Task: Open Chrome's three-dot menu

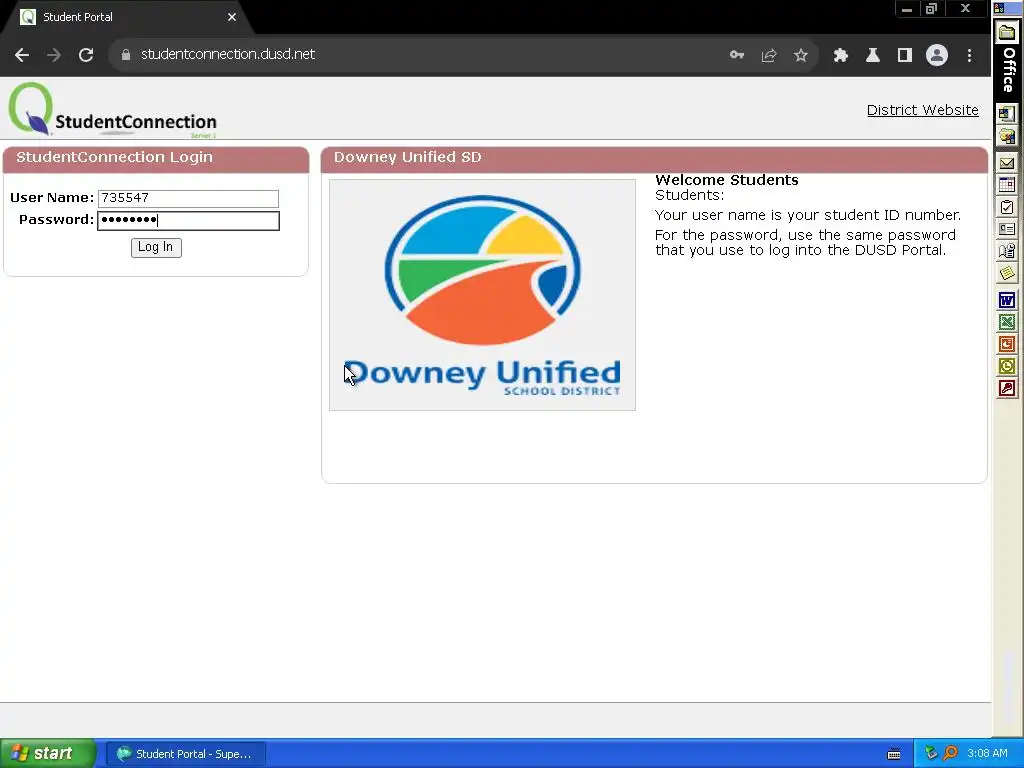Action: click(x=969, y=55)
